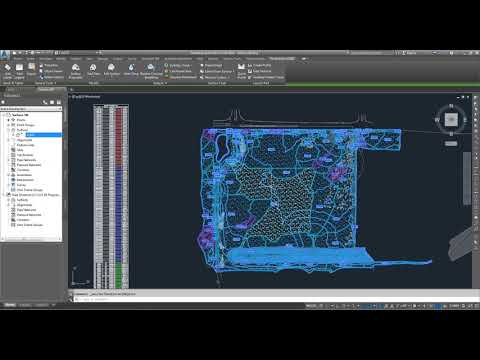This screenshot has height=360, width=480.
Task: Click the Sign In user icon in title bar
Action: click(404, 53)
